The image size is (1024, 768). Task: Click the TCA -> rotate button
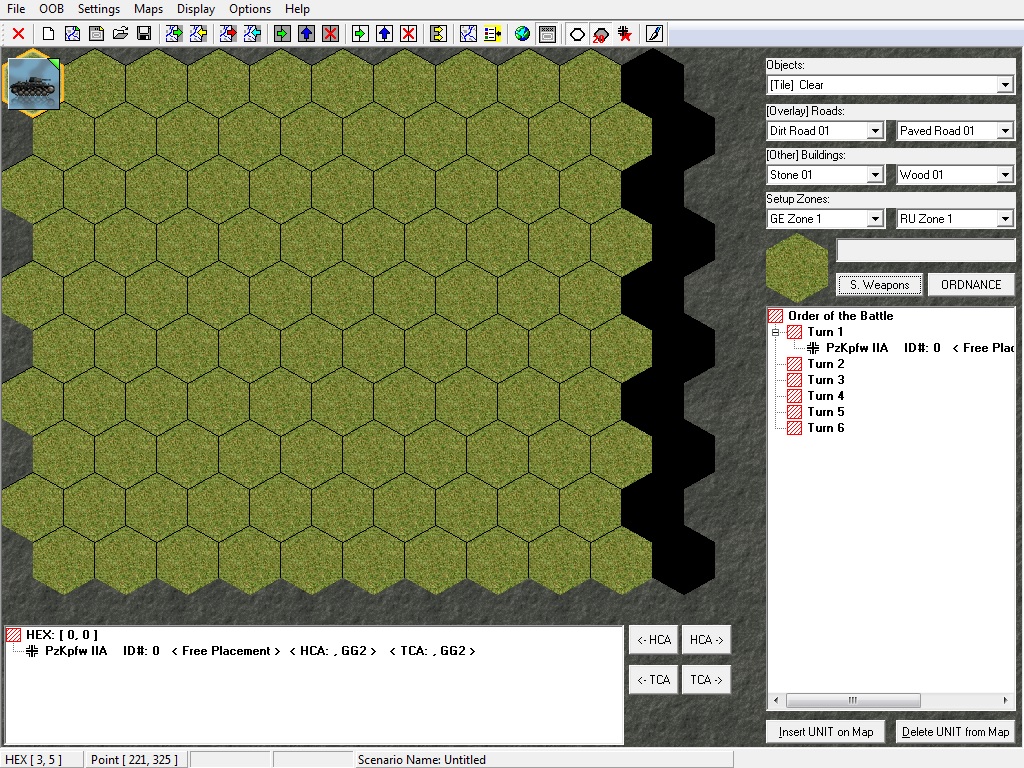click(707, 680)
